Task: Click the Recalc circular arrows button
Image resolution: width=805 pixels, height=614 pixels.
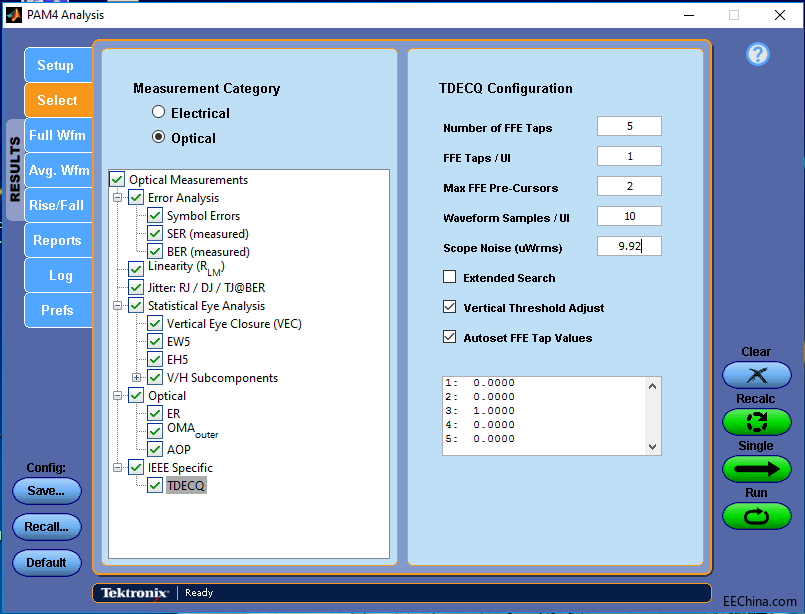Action: tap(756, 422)
